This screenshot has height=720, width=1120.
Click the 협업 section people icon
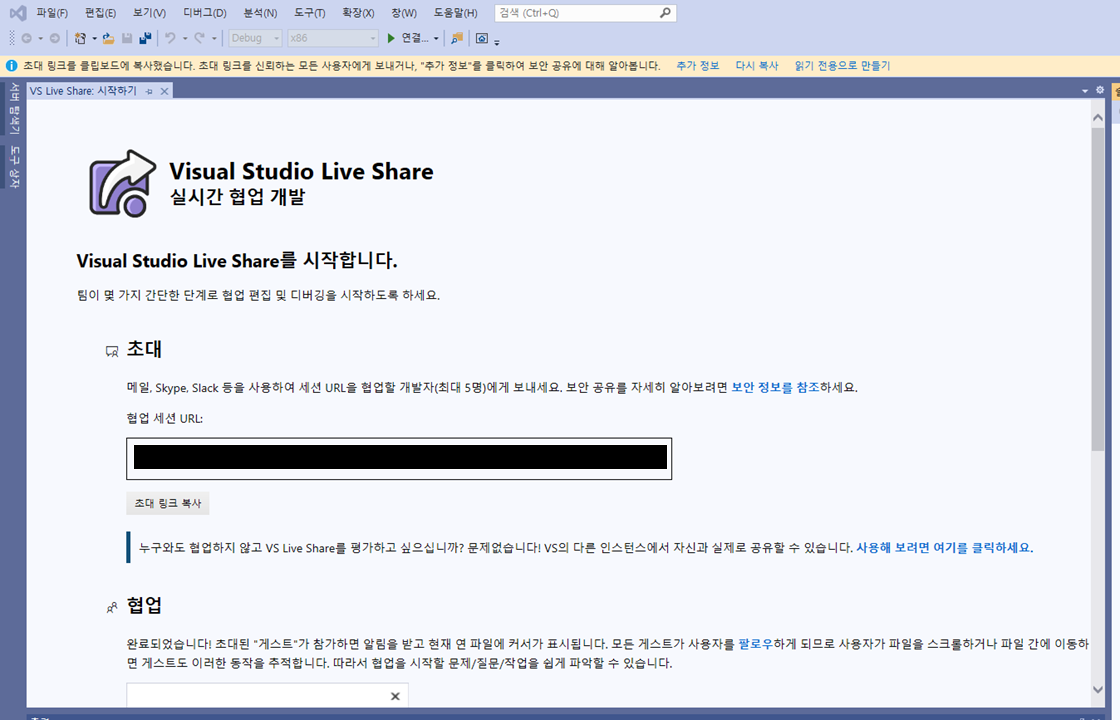pos(112,607)
